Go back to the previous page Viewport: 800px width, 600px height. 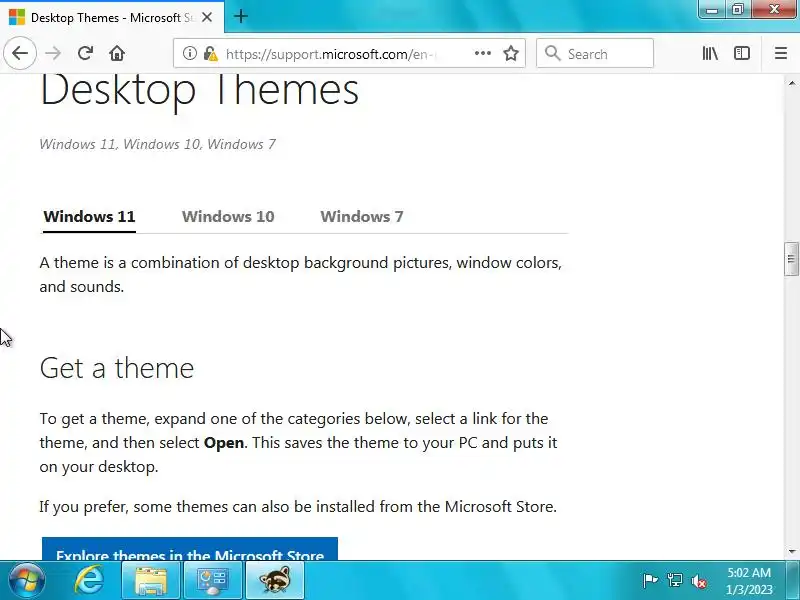[x=20, y=53]
